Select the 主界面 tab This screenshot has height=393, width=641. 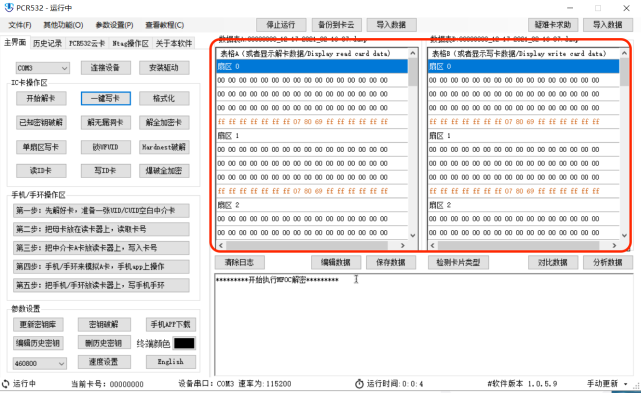coord(15,43)
